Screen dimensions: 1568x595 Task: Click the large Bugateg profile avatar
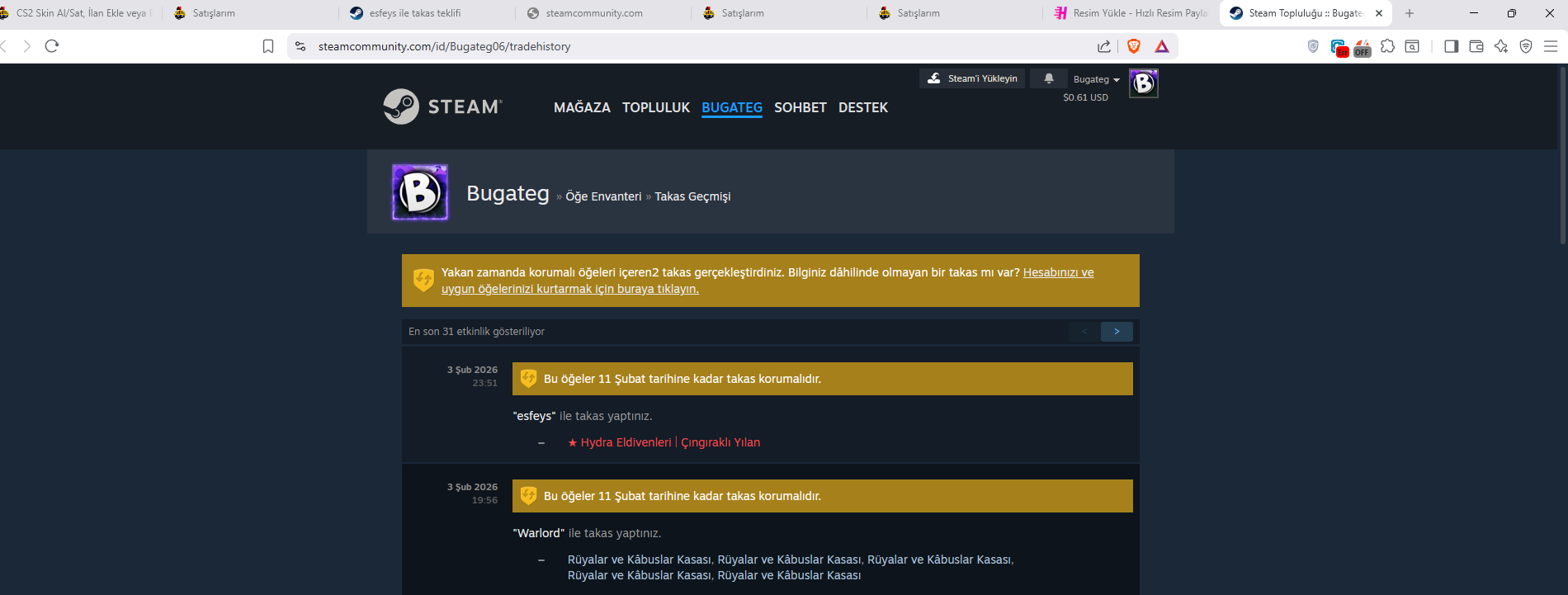420,192
